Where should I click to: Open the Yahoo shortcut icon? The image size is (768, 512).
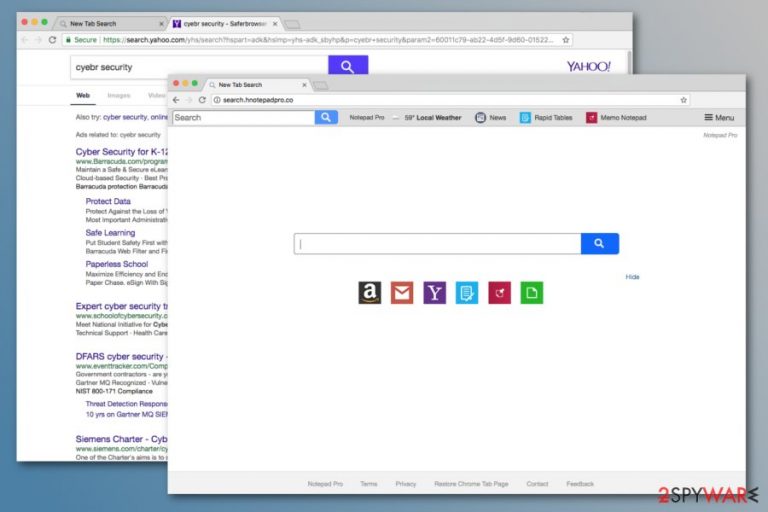pyautogui.click(x=434, y=293)
